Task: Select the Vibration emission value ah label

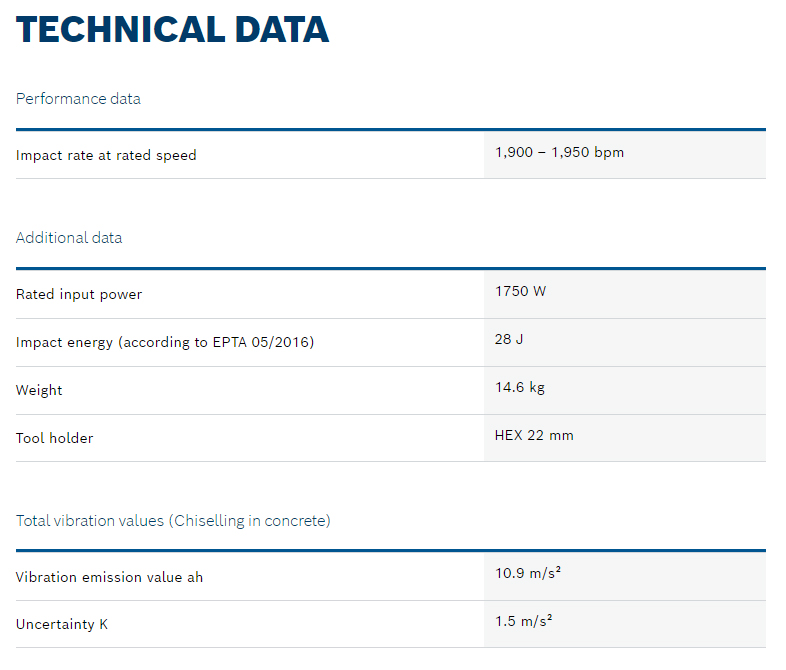Action: point(109,577)
